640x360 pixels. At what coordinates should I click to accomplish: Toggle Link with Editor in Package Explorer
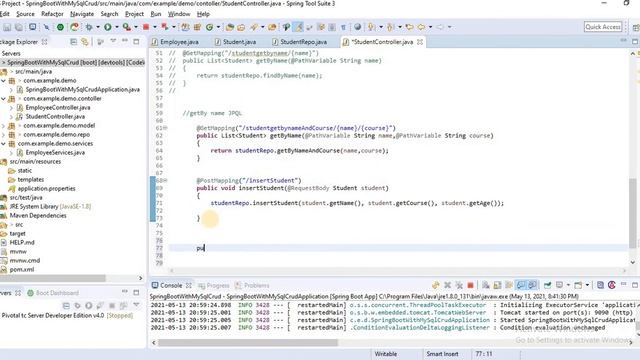85,42
